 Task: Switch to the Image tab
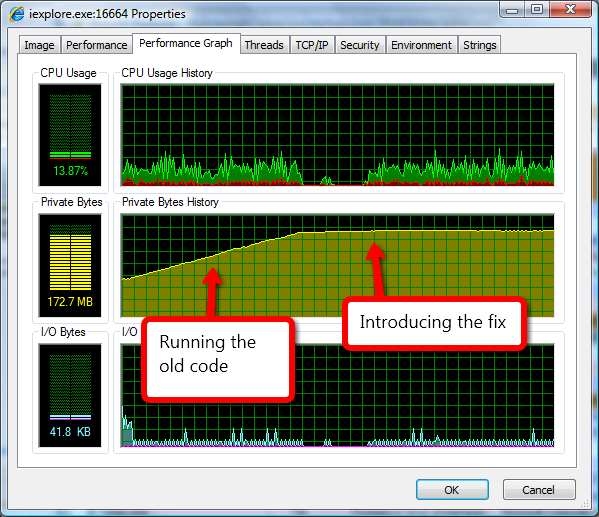(x=39, y=45)
